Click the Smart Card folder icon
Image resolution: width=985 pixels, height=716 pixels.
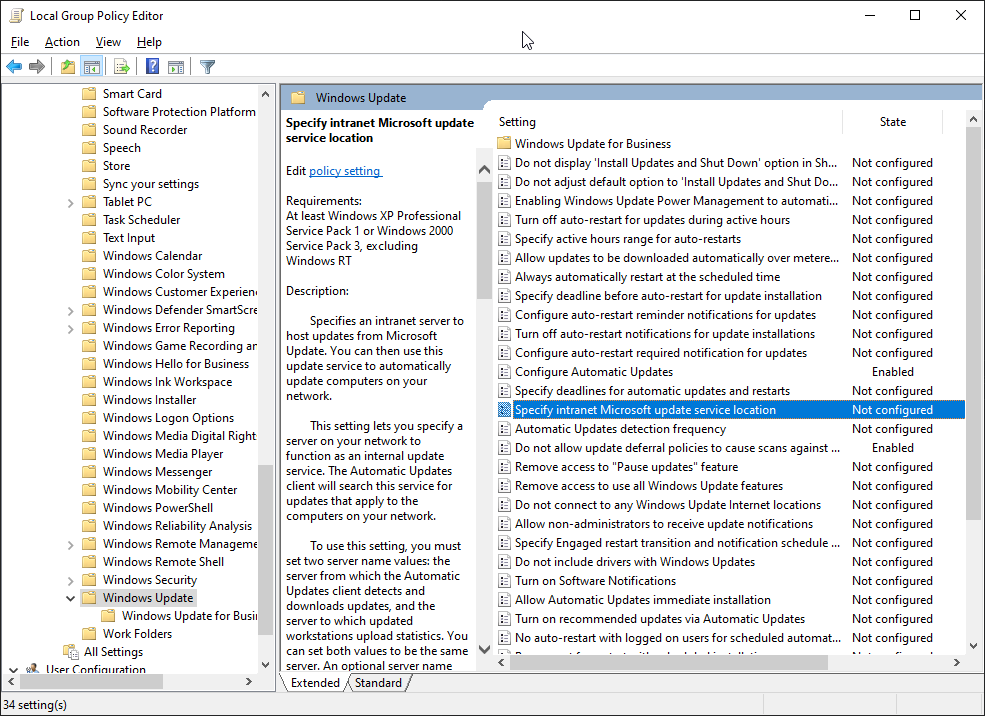pyautogui.click(x=89, y=94)
